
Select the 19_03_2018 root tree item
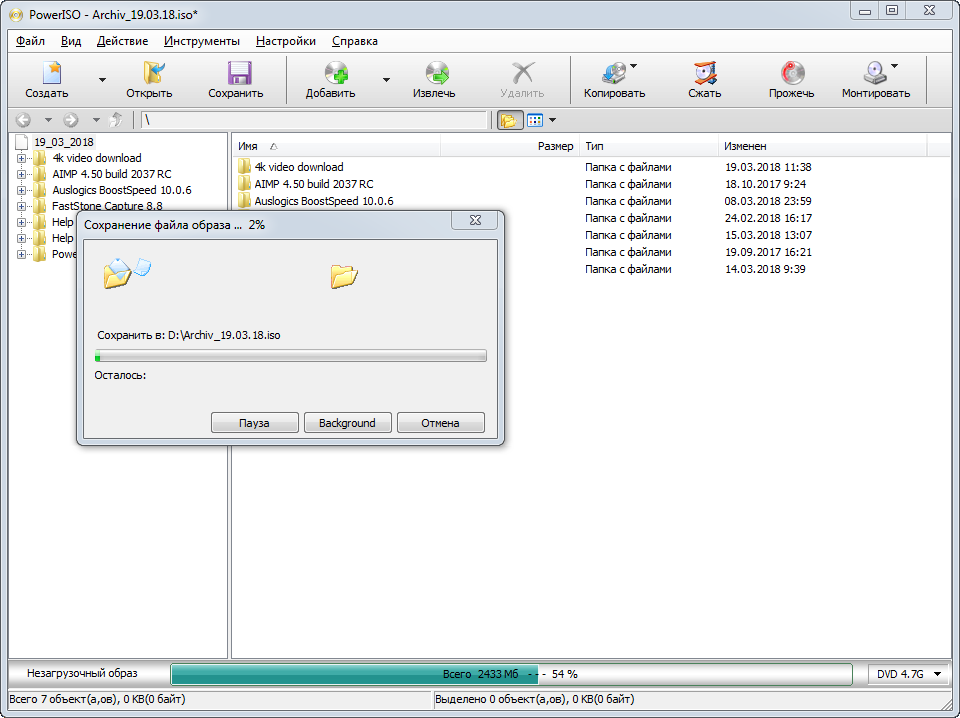tap(64, 142)
